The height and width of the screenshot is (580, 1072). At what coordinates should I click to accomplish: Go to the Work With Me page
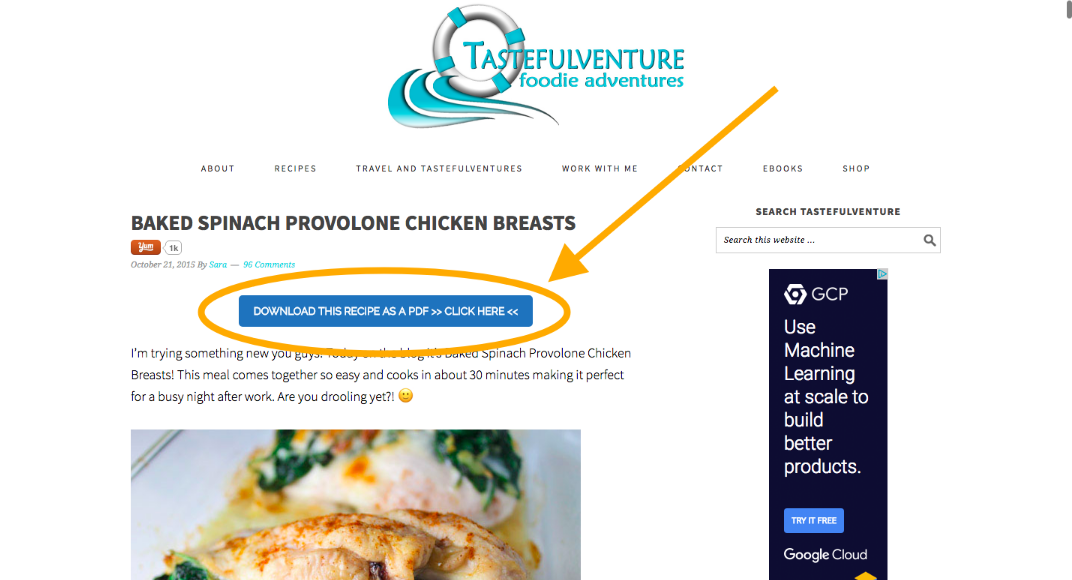tap(600, 168)
